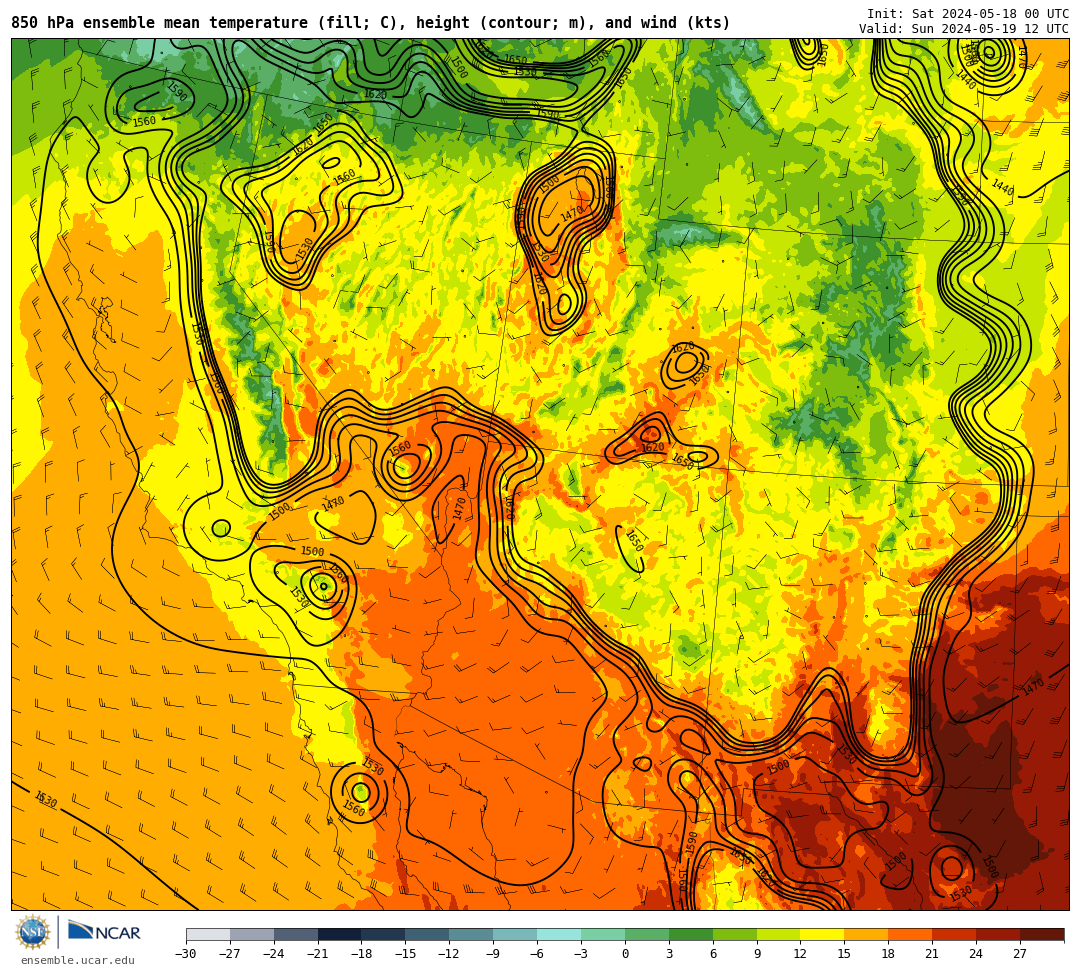Click the Valid date line
1080x973 pixels.
(964, 29)
